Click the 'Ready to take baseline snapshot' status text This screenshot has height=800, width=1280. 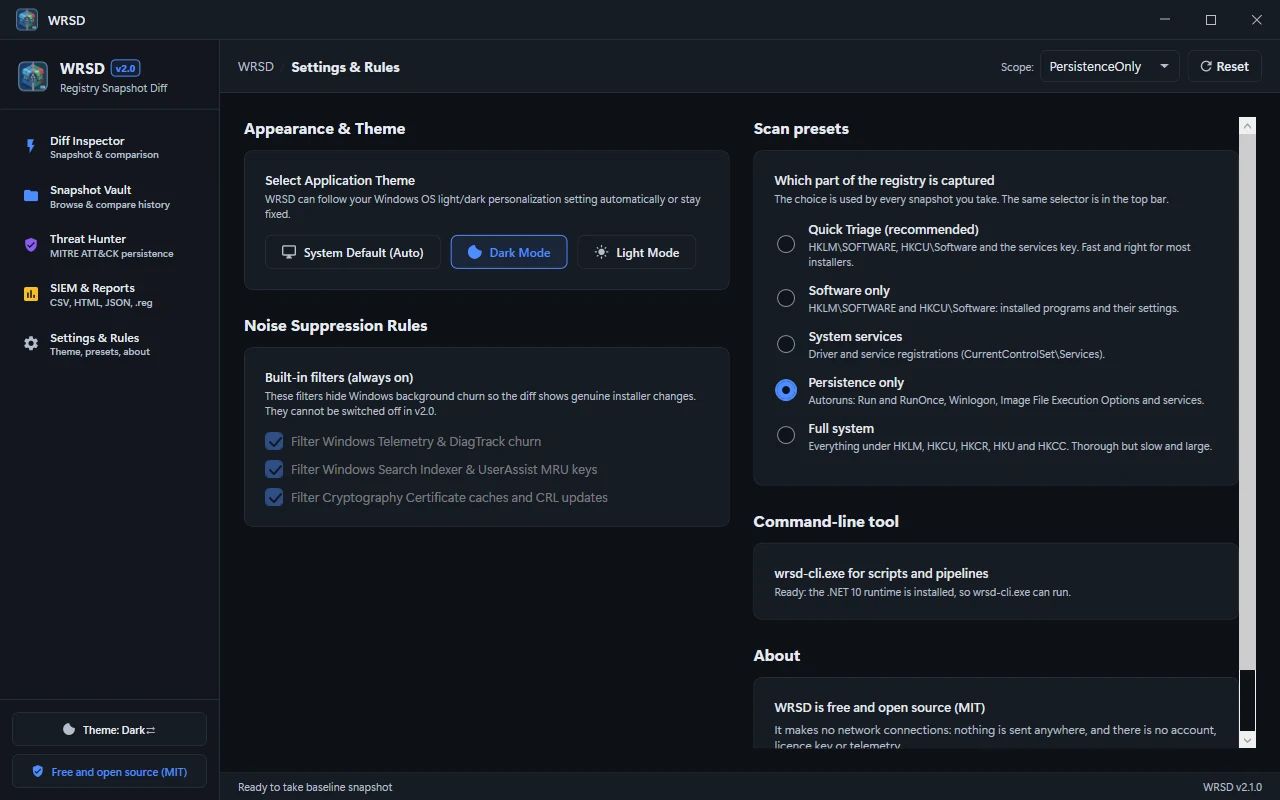click(315, 787)
